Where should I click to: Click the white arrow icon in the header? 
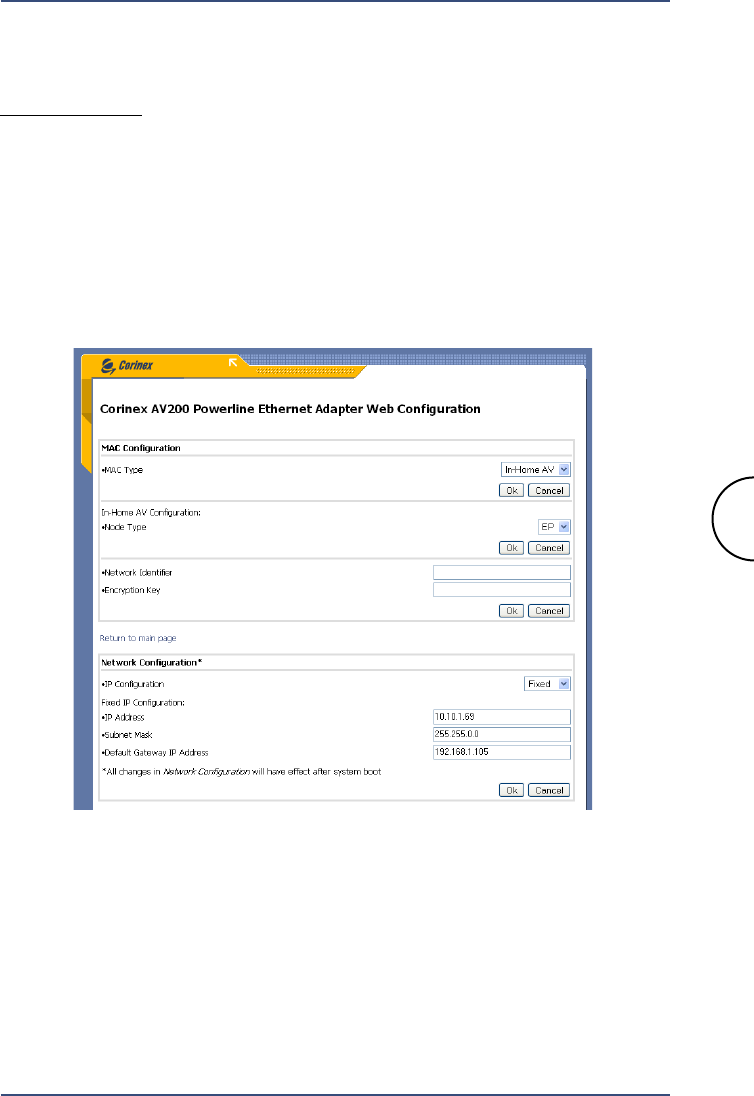[233, 362]
